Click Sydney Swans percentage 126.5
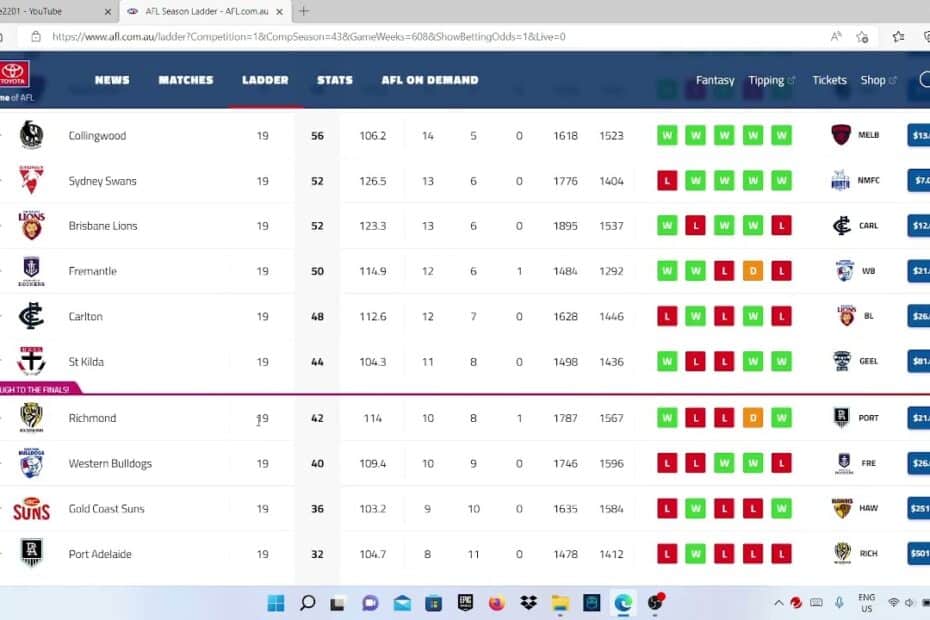 [x=372, y=180]
